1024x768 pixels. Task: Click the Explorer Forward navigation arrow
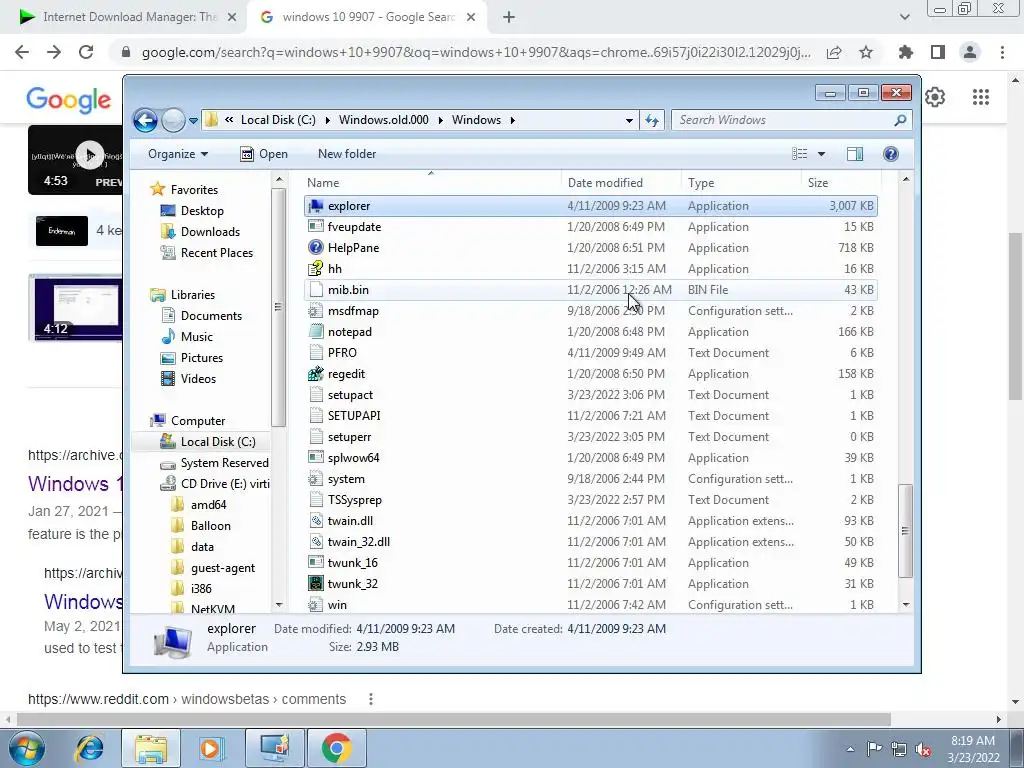tap(172, 120)
